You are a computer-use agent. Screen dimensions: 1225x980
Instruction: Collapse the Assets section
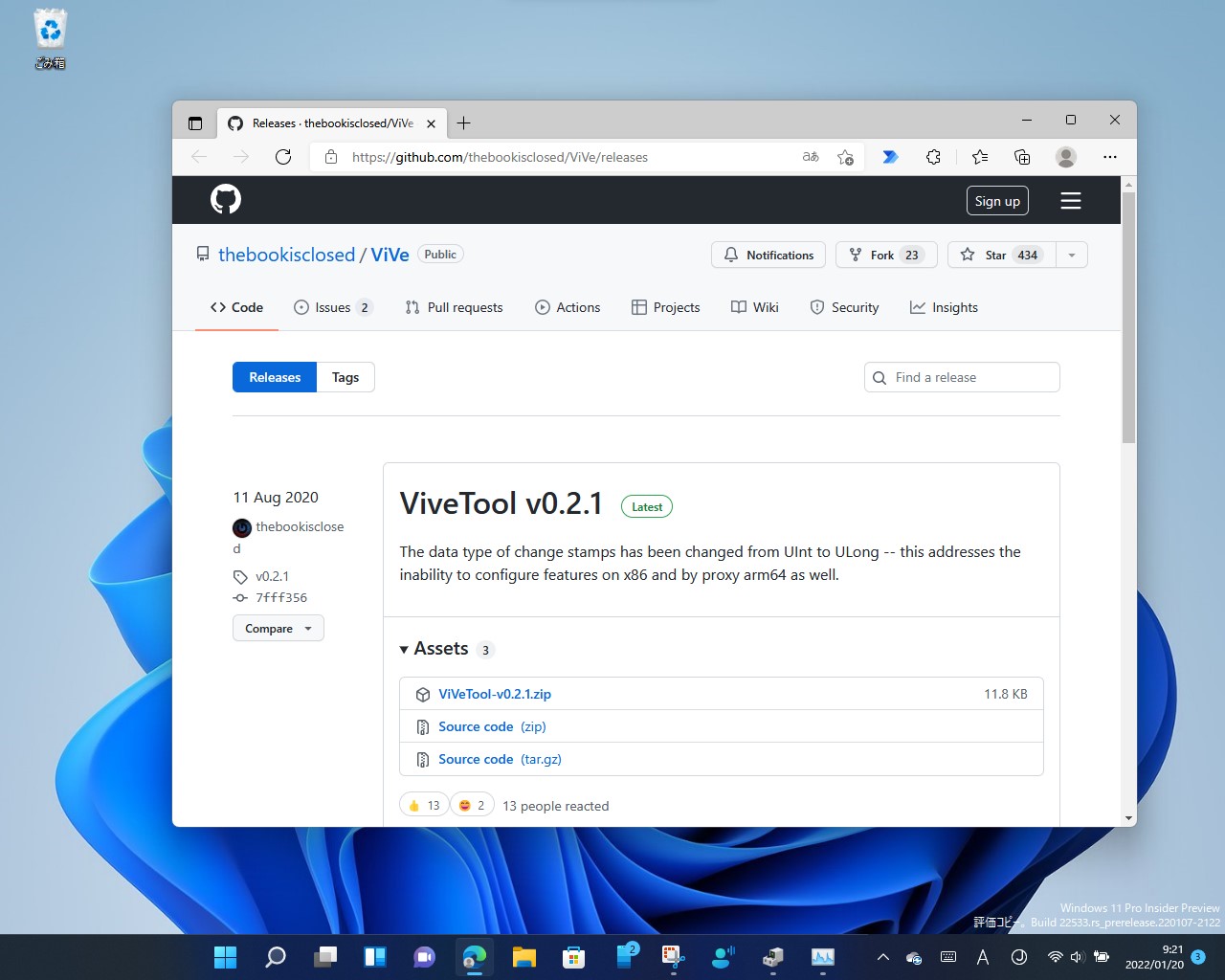pyautogui.click(x=404, y=649)
